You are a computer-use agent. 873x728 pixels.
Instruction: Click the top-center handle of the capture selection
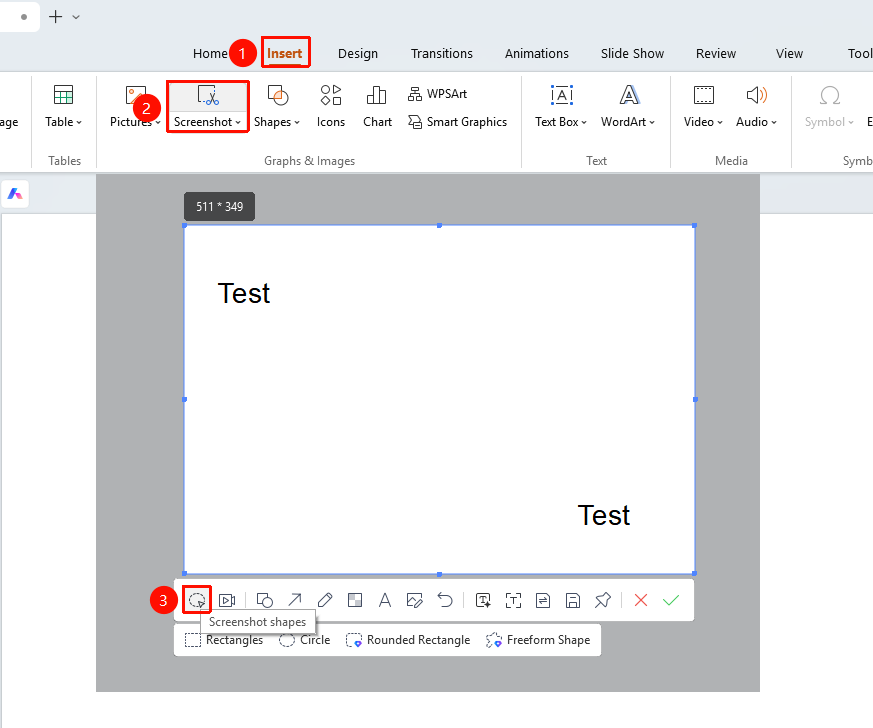tap(440, 225)
